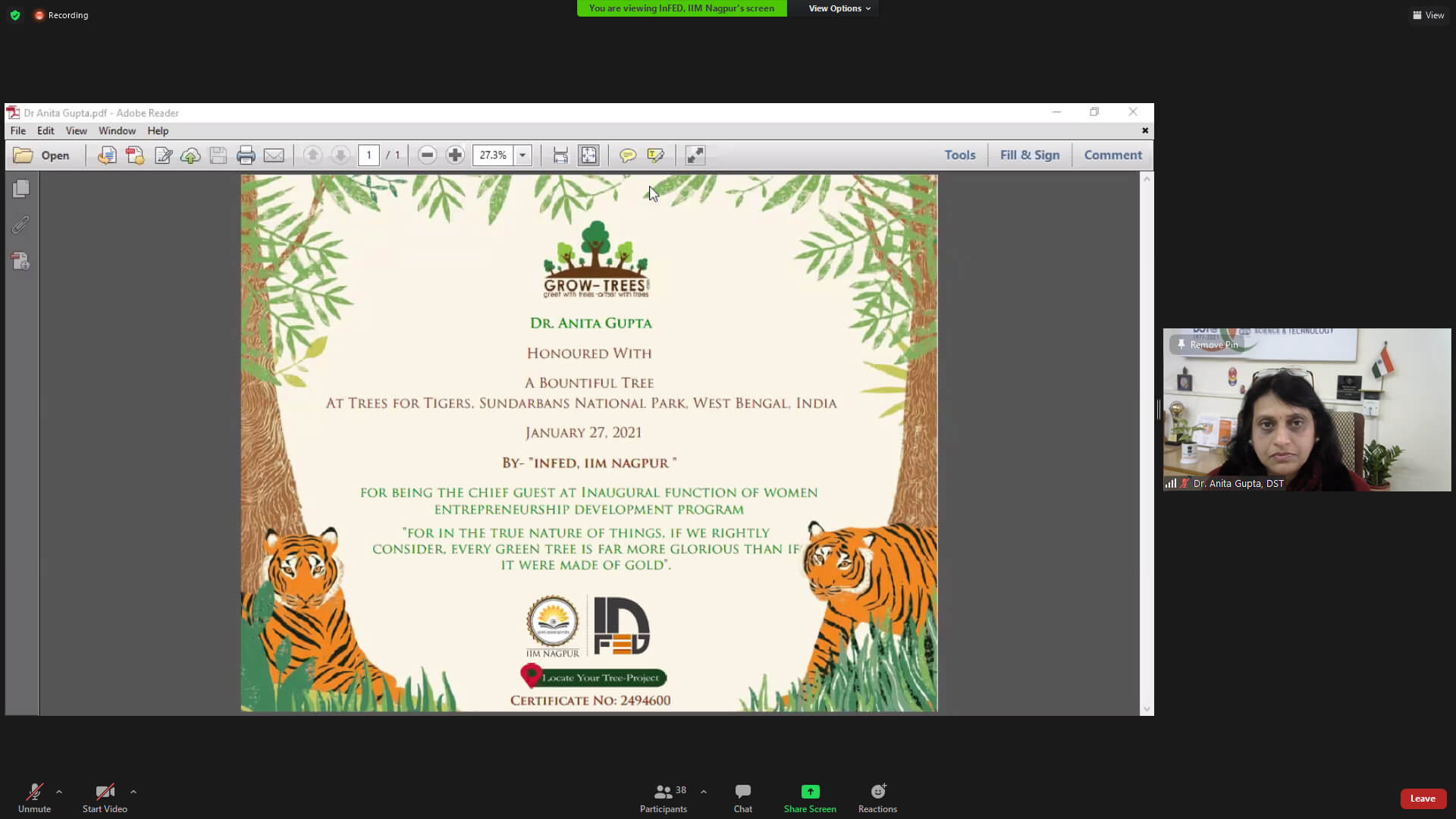The width and height of the screenshot is (1456, 819).
Task: Click the Previous page up arrow
Action: click(x=312, y=155)
